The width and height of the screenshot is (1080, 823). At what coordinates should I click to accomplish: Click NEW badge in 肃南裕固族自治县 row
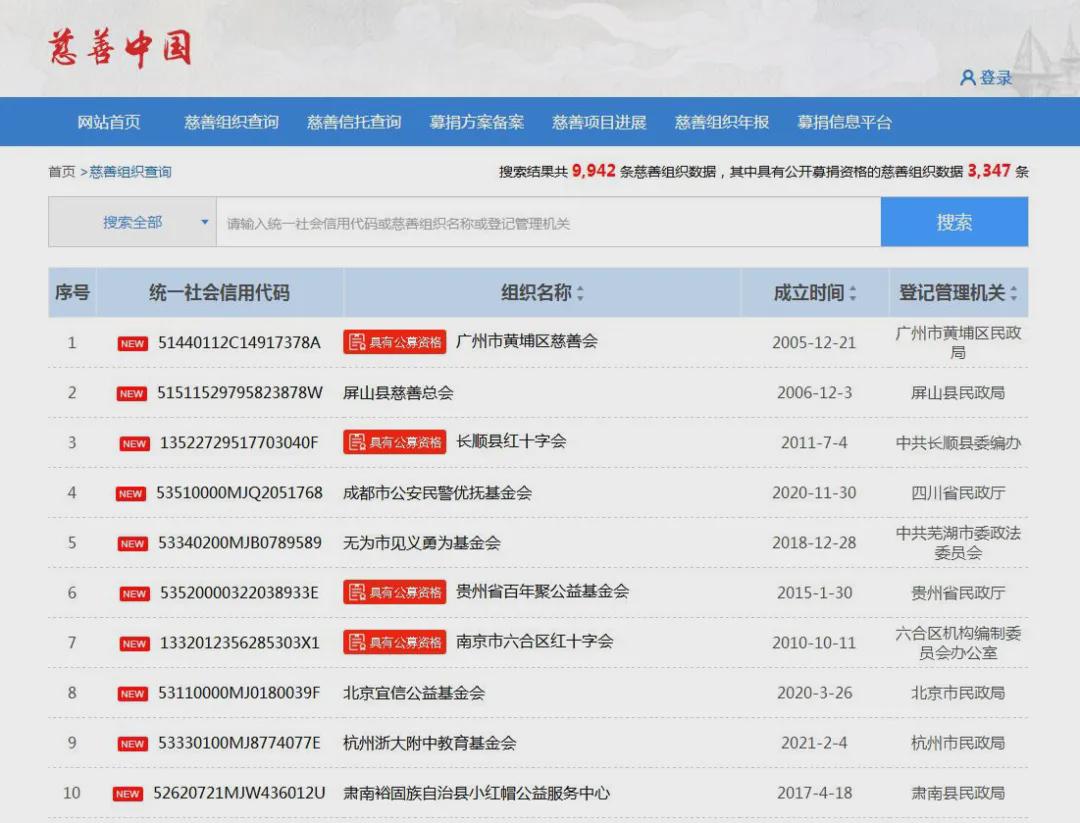(x=127, y=794)
